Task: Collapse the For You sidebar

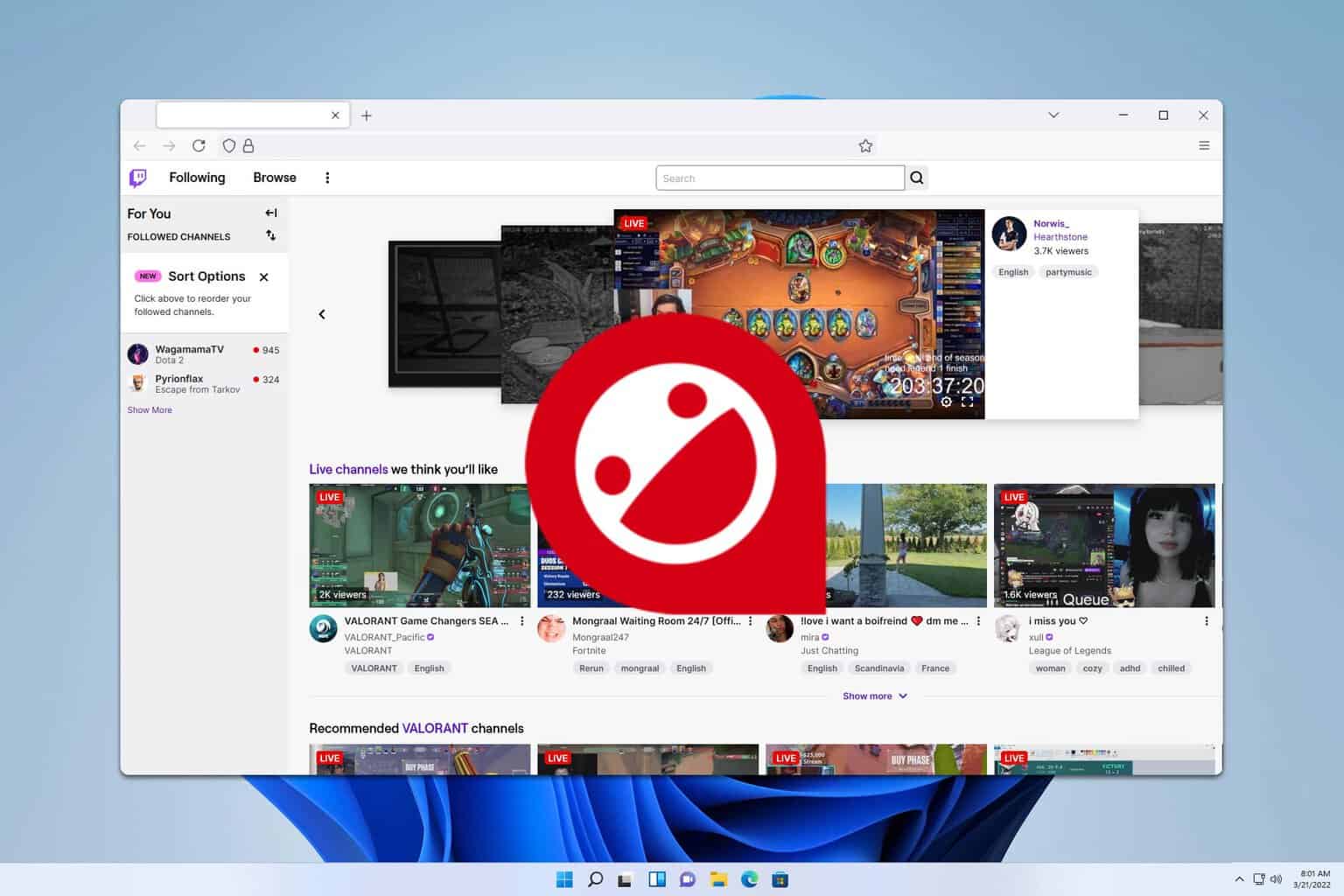Action: 271,213
